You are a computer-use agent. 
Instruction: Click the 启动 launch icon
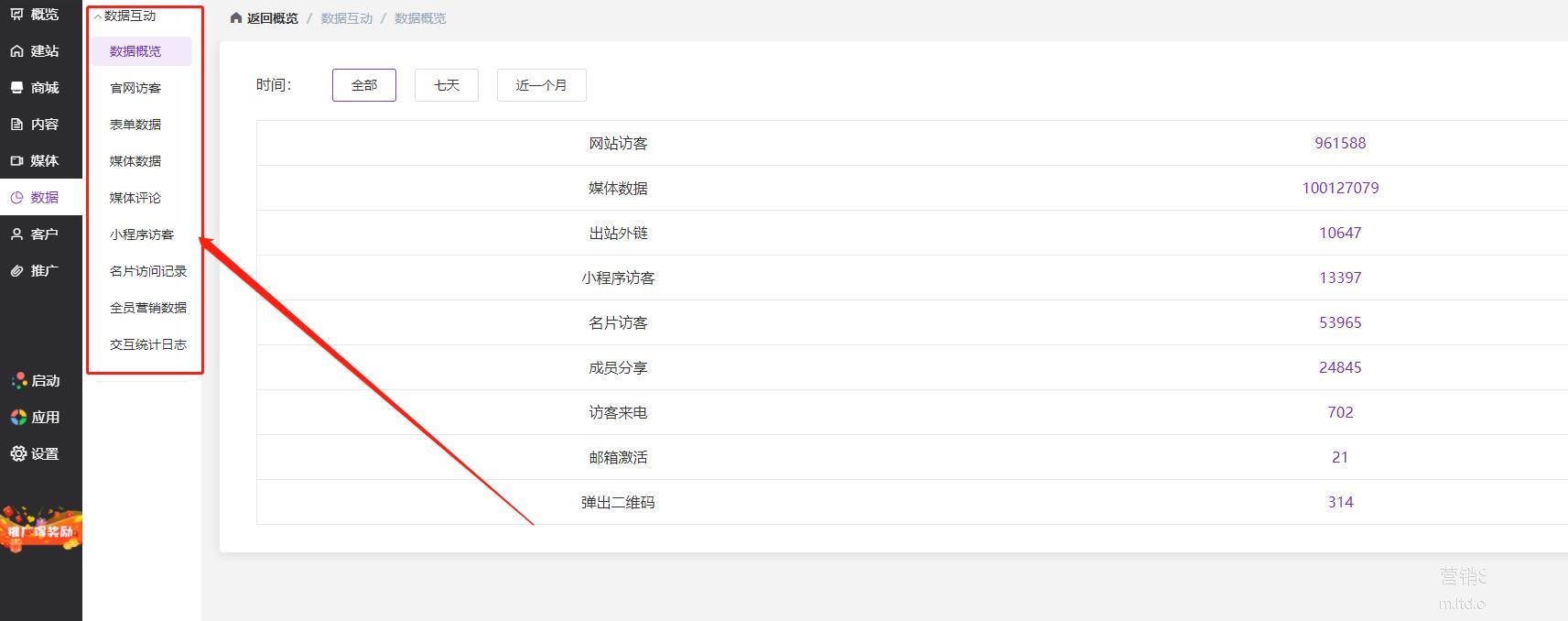point(18,381)
